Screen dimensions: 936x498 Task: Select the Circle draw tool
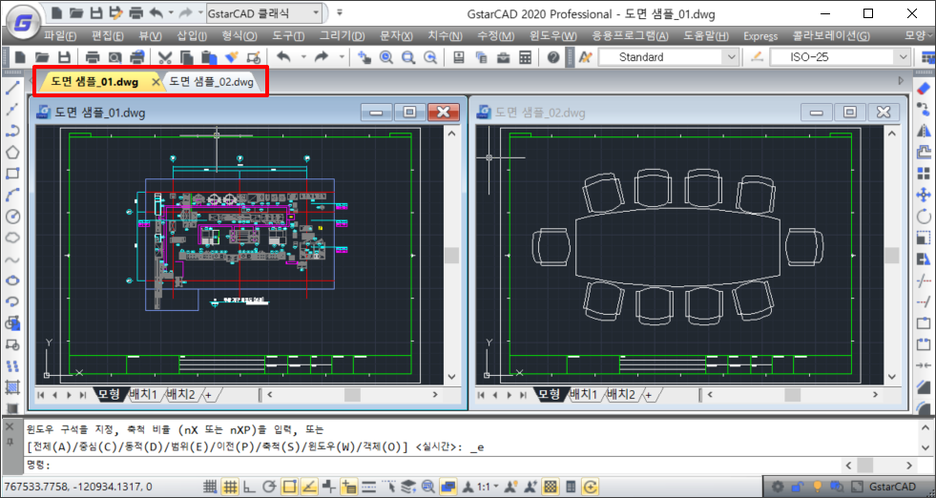13,216
